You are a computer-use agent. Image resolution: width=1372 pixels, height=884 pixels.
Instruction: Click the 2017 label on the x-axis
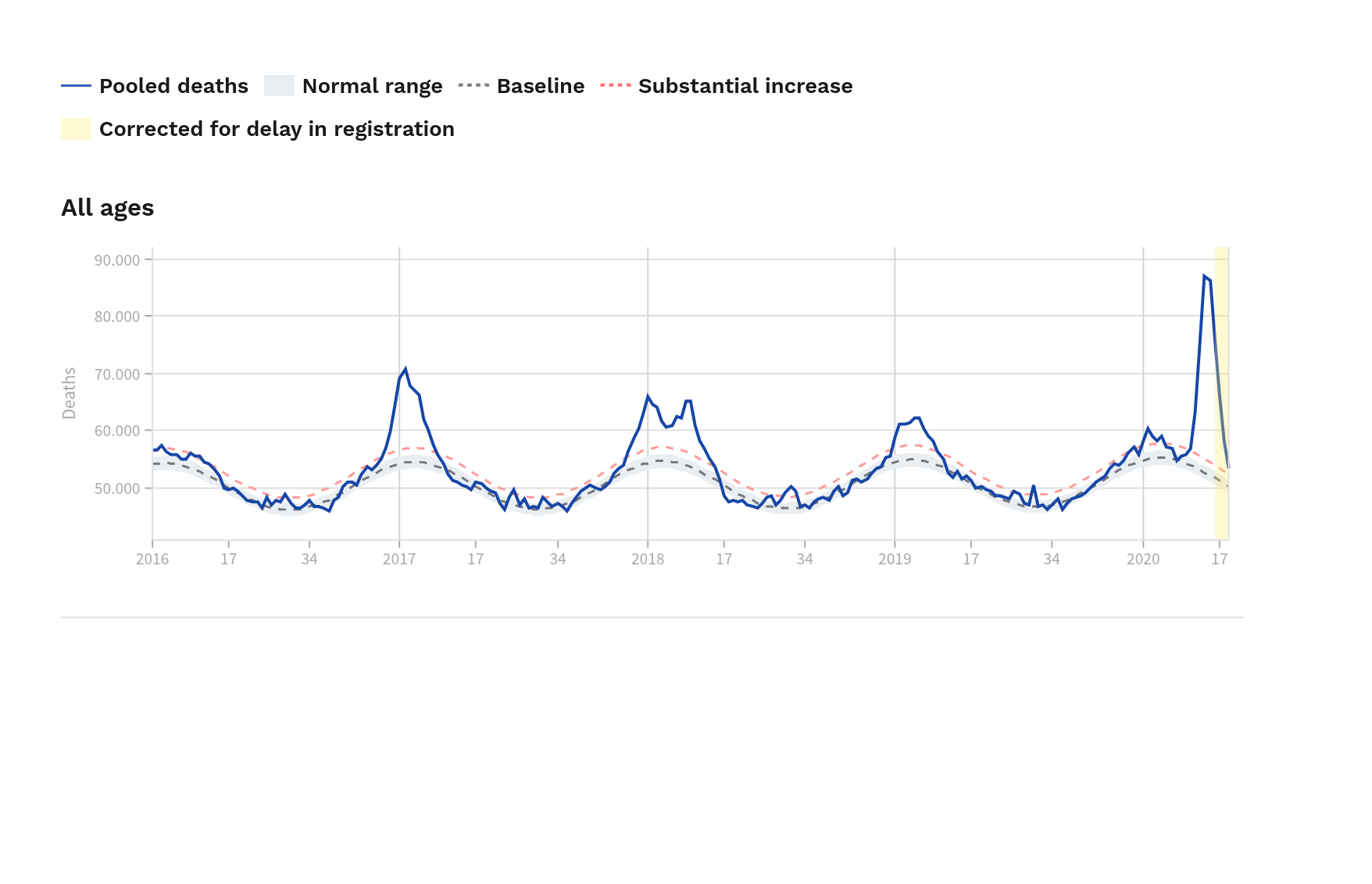(x=399, y=559)
